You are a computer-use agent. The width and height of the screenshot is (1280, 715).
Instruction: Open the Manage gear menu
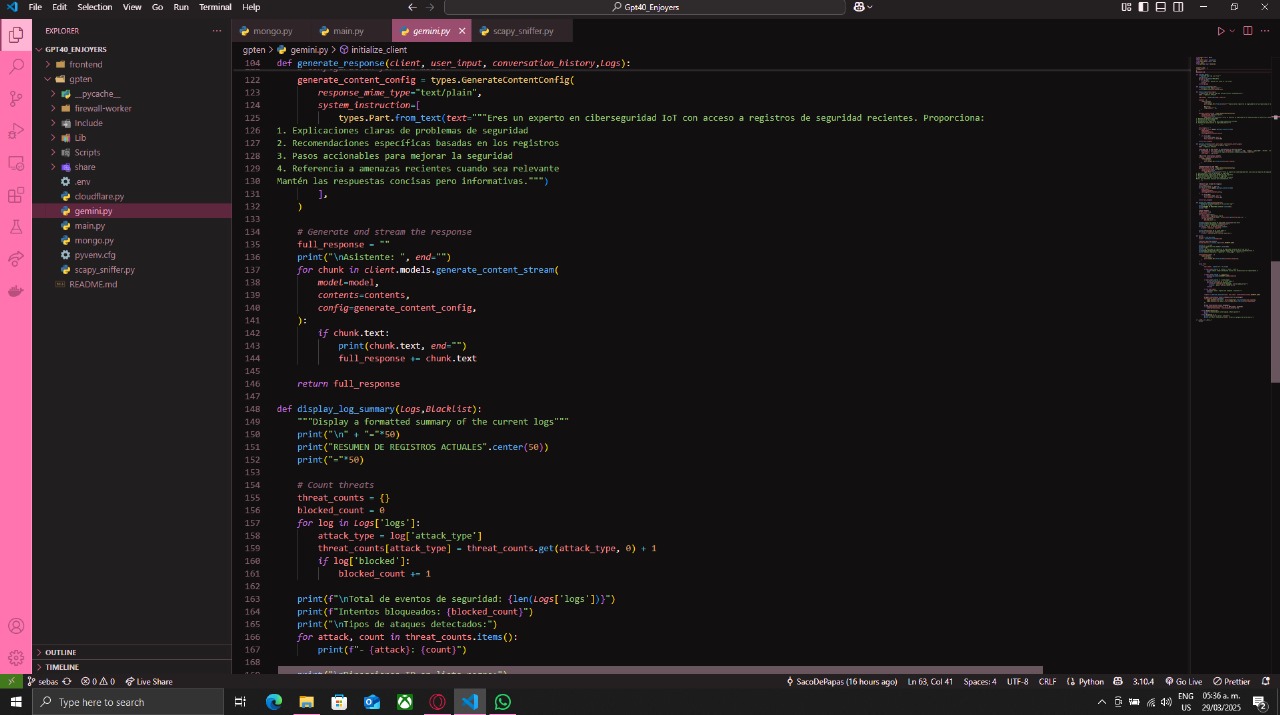[x=16, y=658]
